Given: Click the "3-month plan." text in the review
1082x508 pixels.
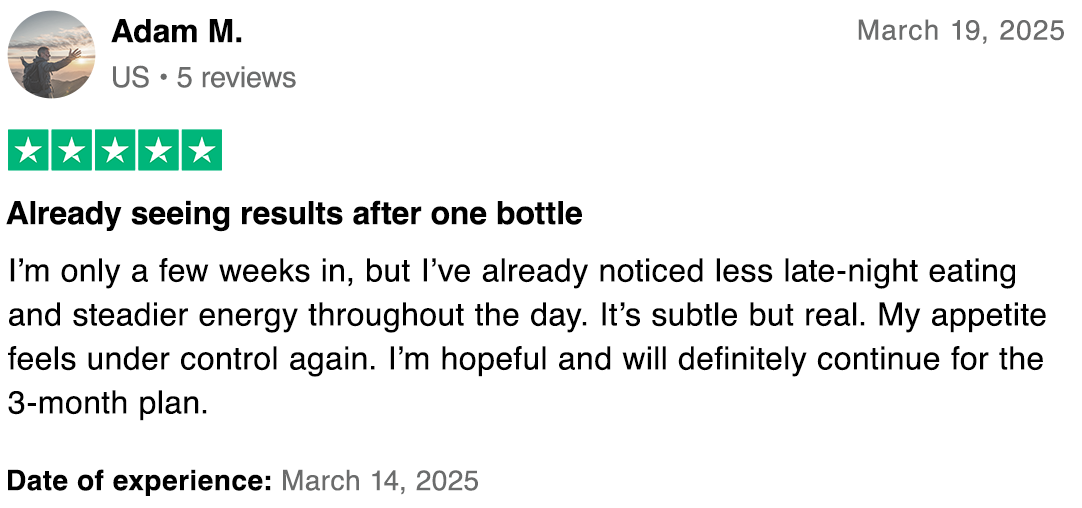Looking at the screenshot, I should 107,402.
